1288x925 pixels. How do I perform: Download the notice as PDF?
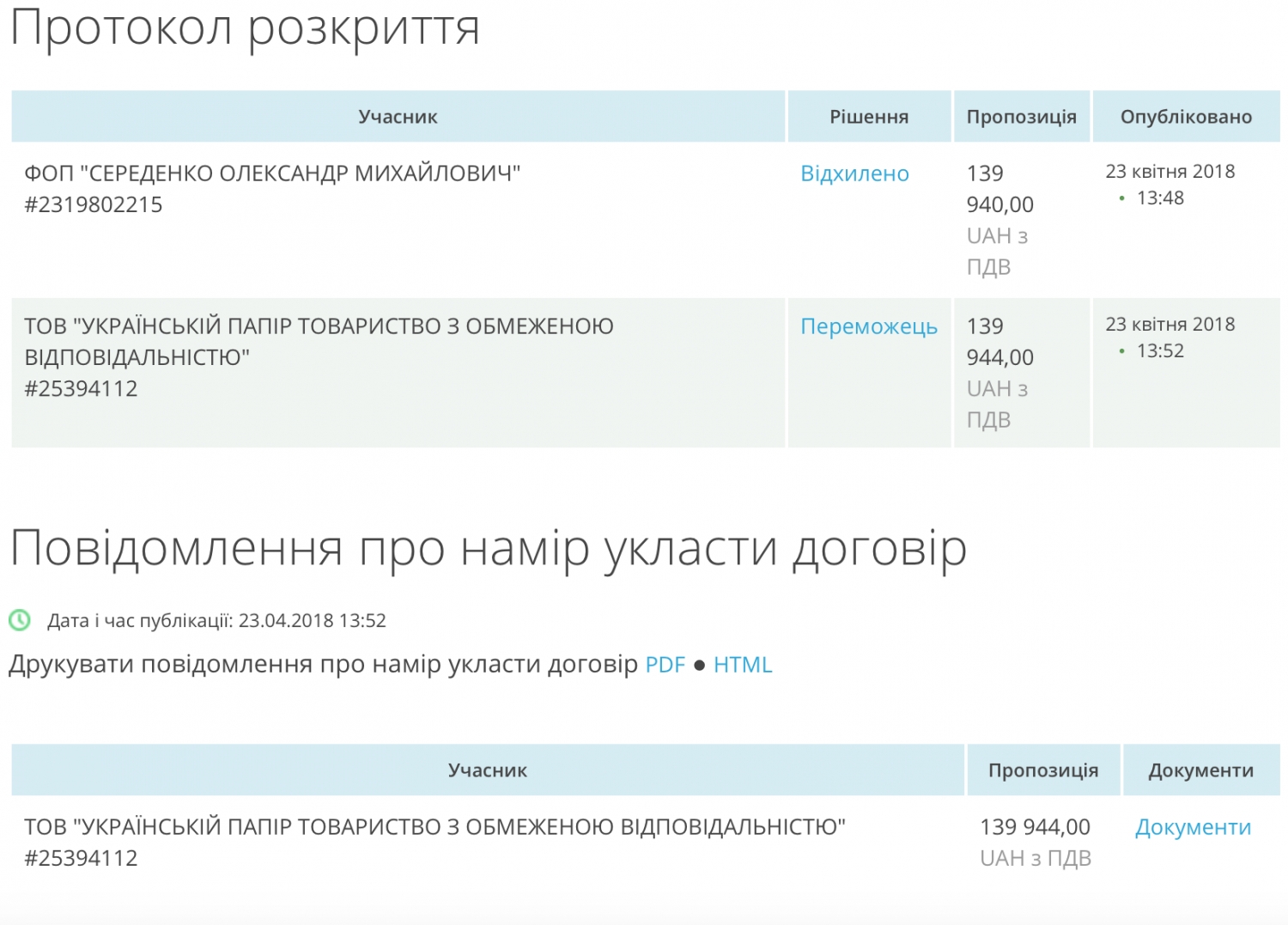pyautogui.click(x=665, y=665)
